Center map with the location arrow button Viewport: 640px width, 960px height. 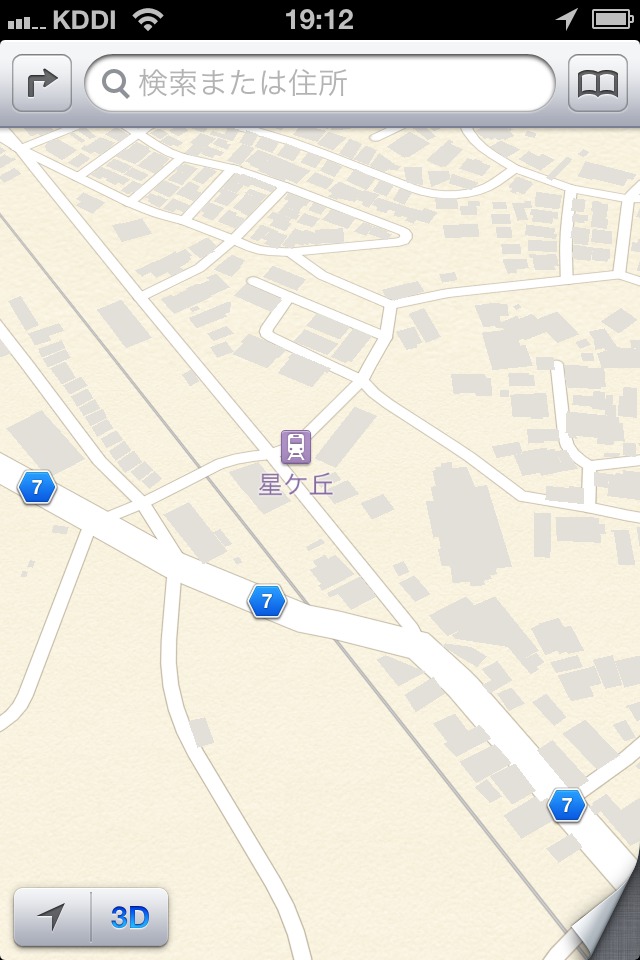pos(51,917)
